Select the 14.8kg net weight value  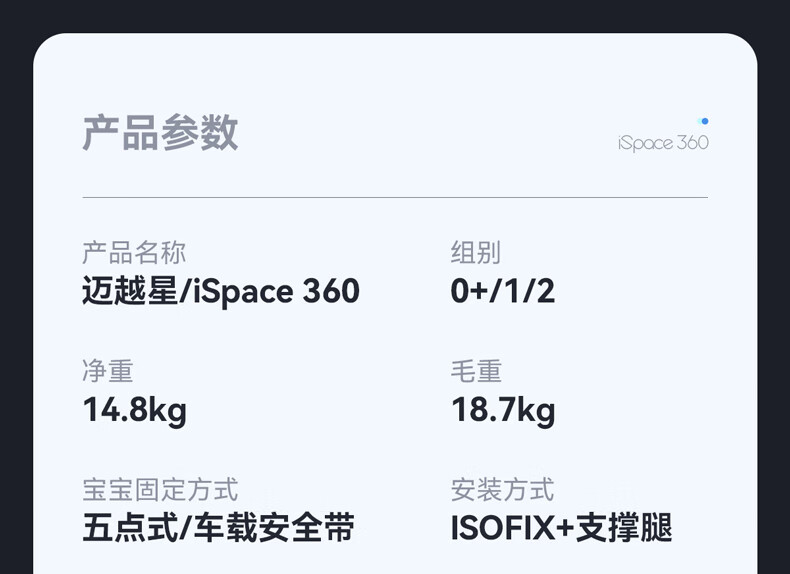click(135, 410)
